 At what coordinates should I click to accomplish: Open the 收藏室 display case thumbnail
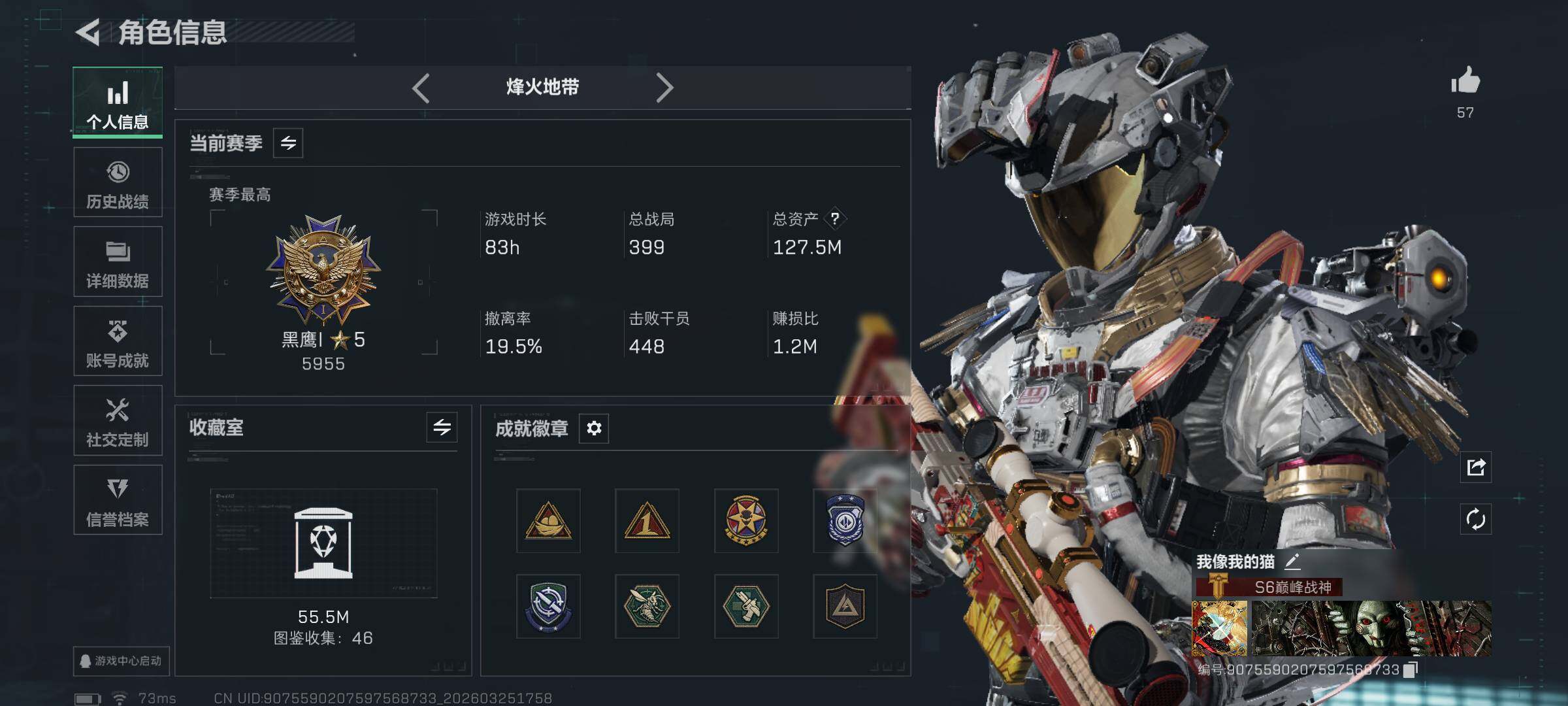click(x=323, y=543)
